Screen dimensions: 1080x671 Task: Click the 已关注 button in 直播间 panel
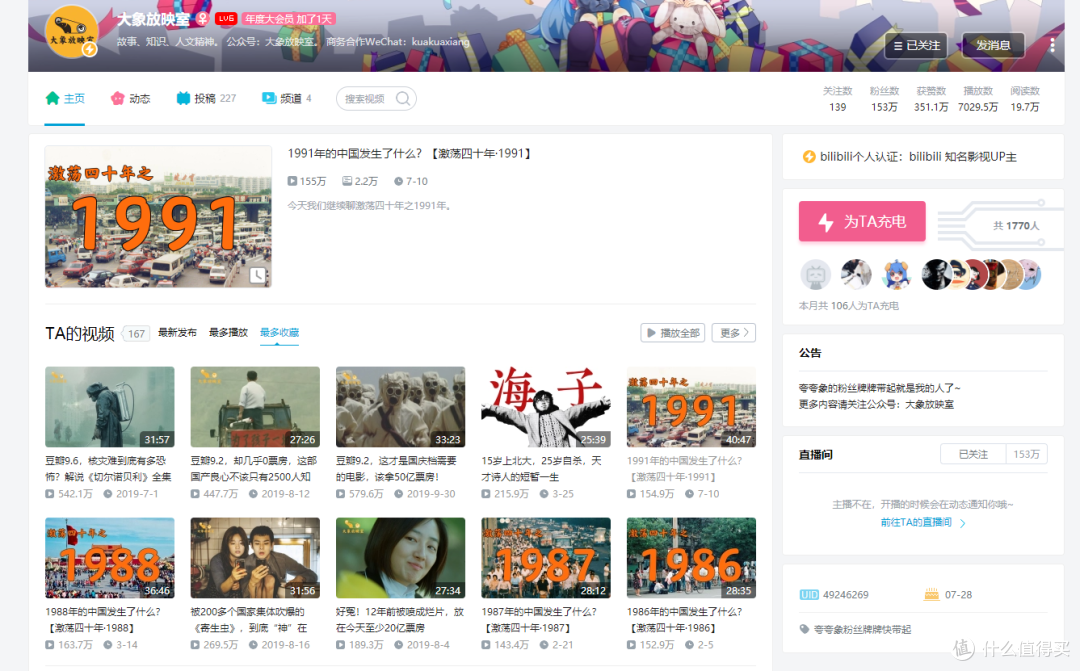pyautogui.click(x=973, y=454)
